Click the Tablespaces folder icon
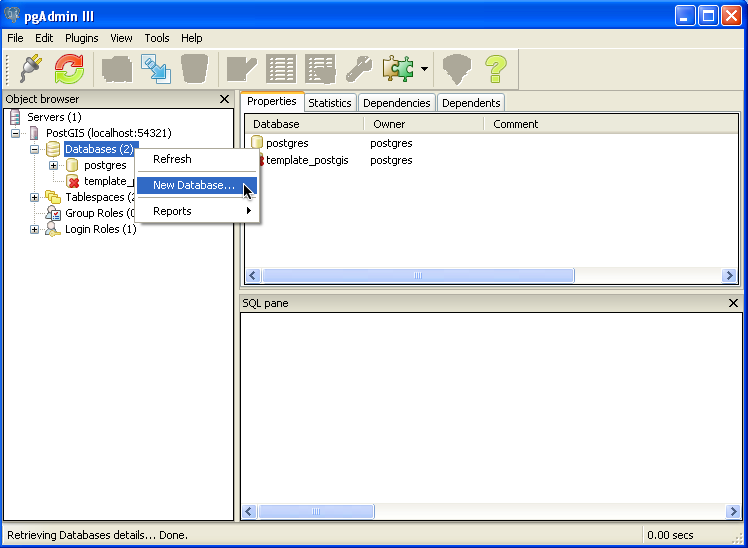This screenshot has height=548, width=748. (53, 197)
